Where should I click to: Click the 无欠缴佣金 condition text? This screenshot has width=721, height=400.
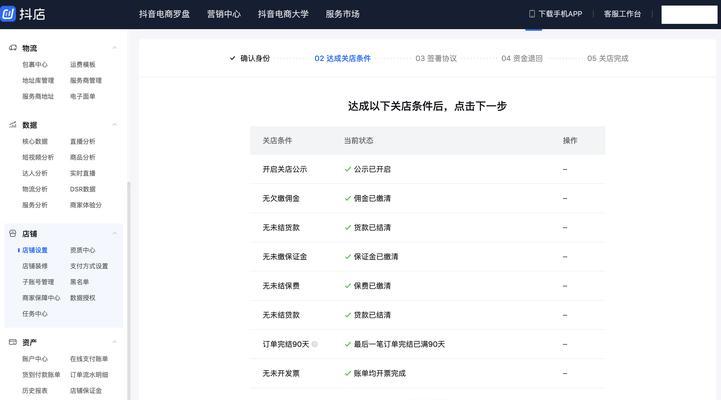(281, 198)
